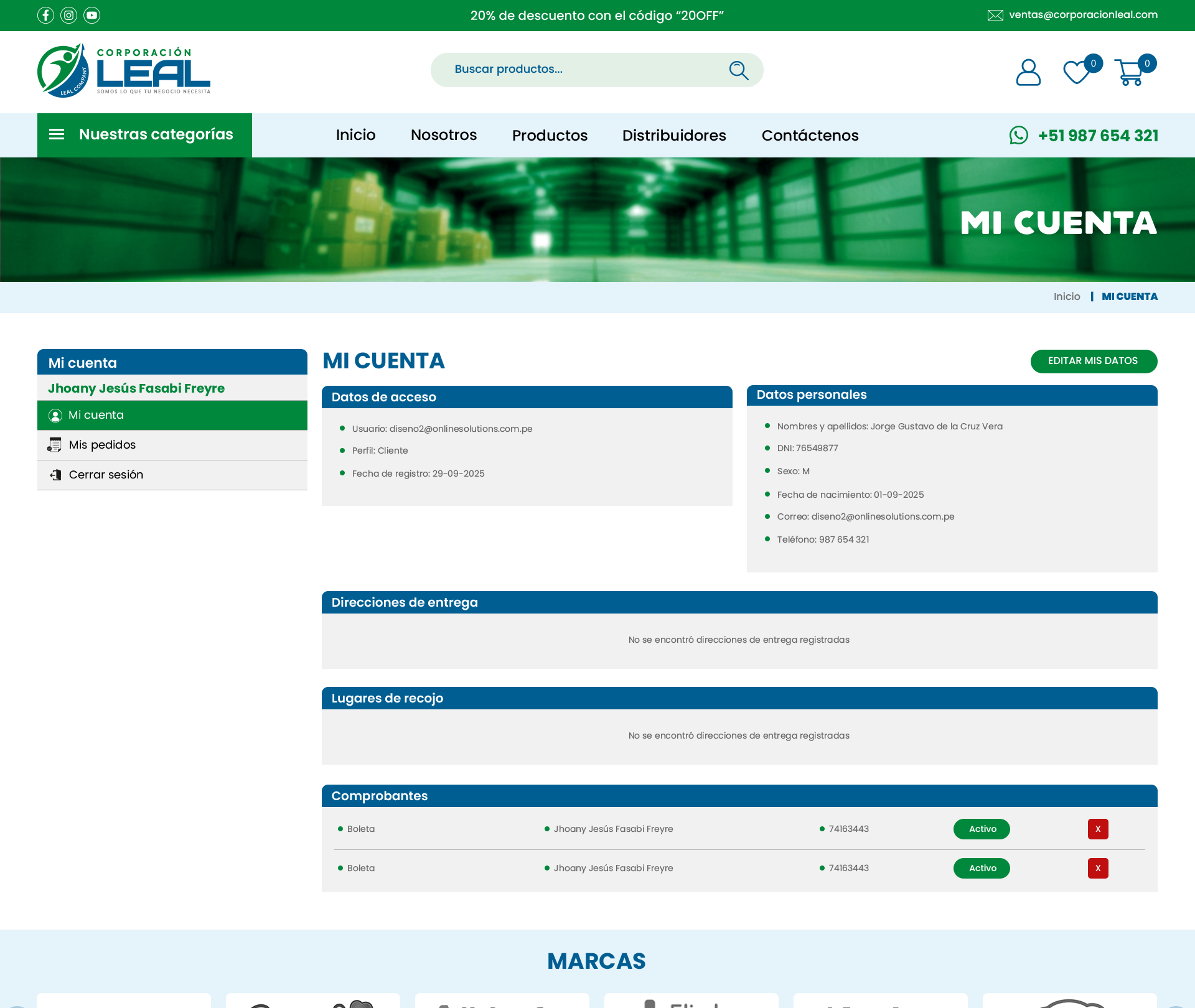Open the Instagram social icon
Viewport: 1195px width, 1008px height.
pyautogui.click(x=68, y=15)
